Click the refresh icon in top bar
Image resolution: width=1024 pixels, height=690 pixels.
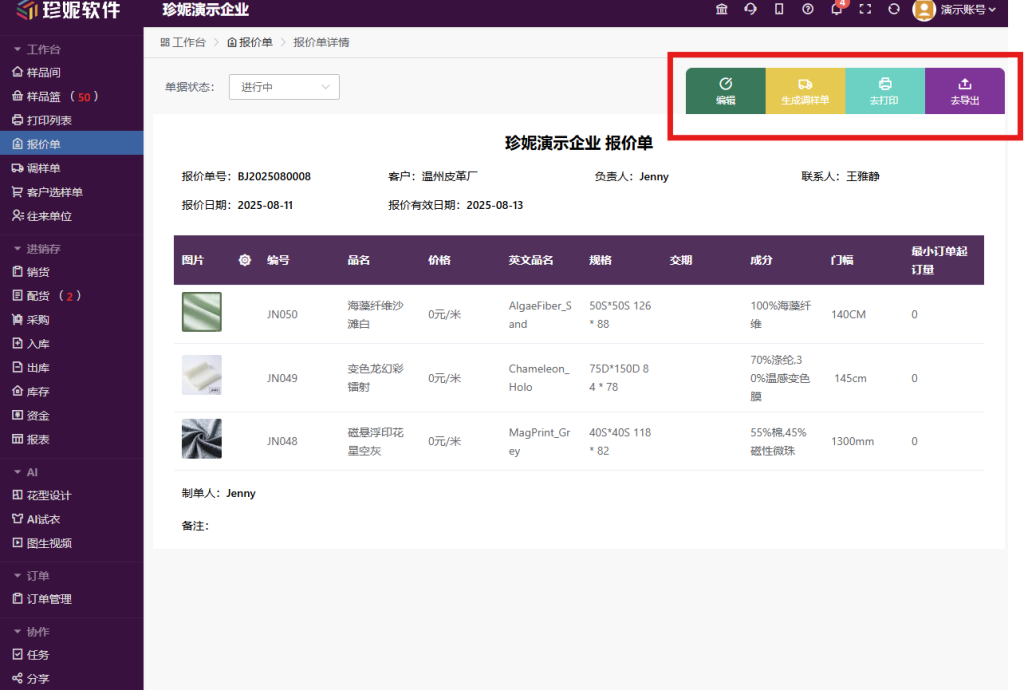pos(894,10)
